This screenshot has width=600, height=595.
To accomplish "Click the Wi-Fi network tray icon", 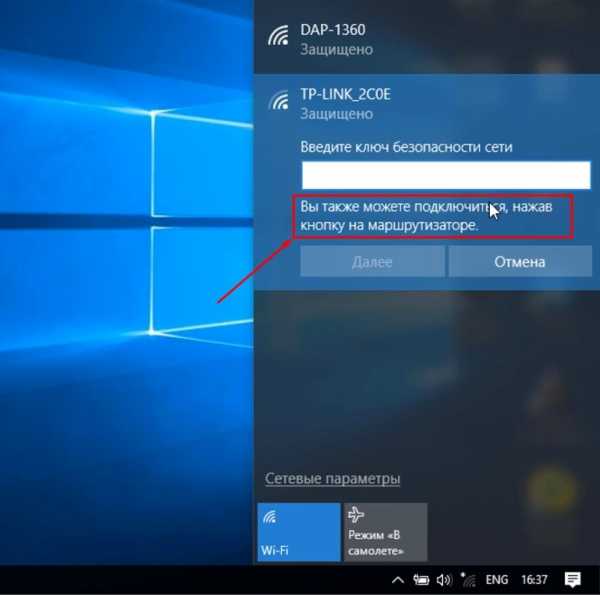I will pos(468,580).
